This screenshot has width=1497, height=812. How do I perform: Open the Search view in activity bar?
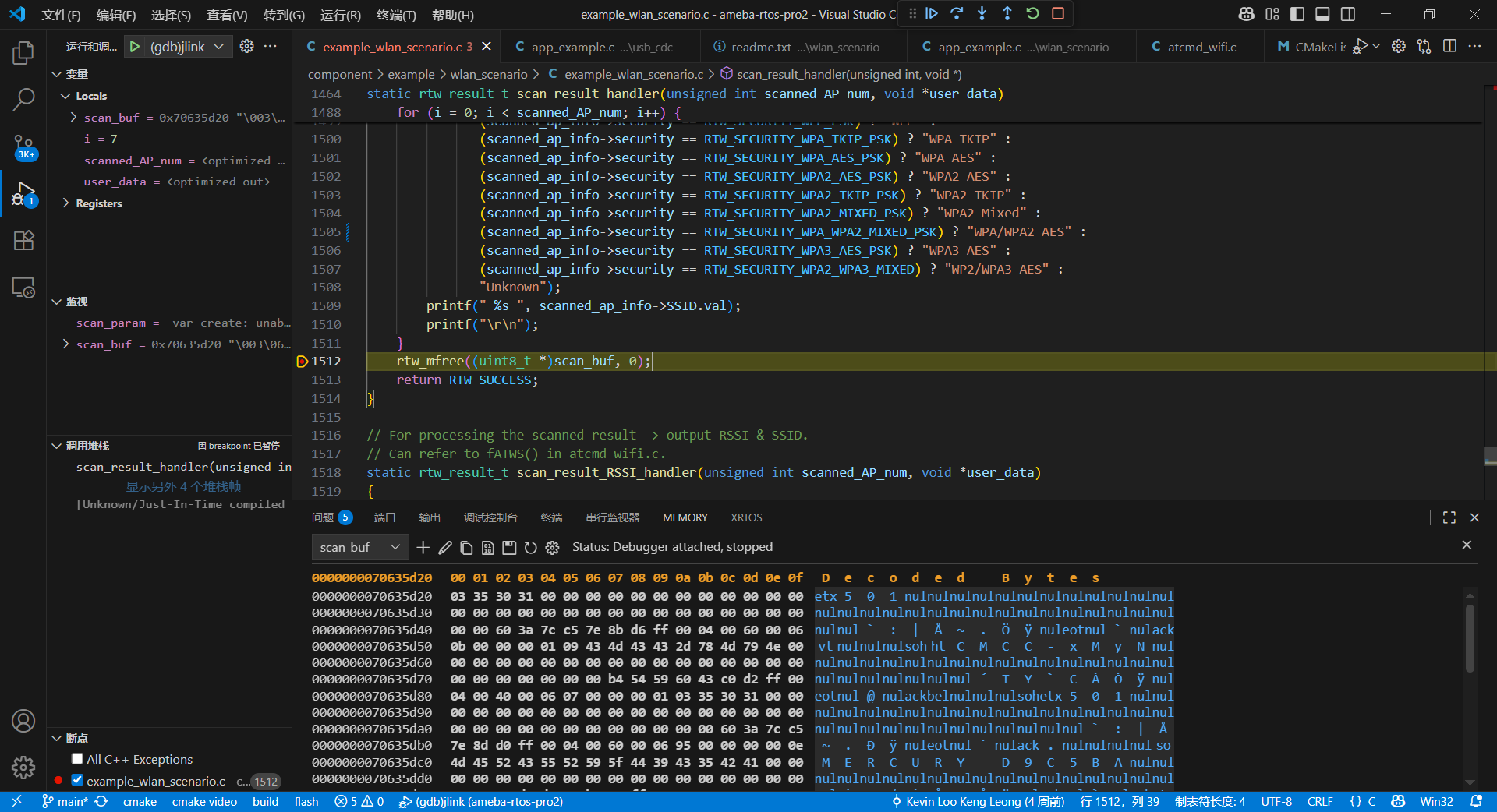click(x=23, y=99)
